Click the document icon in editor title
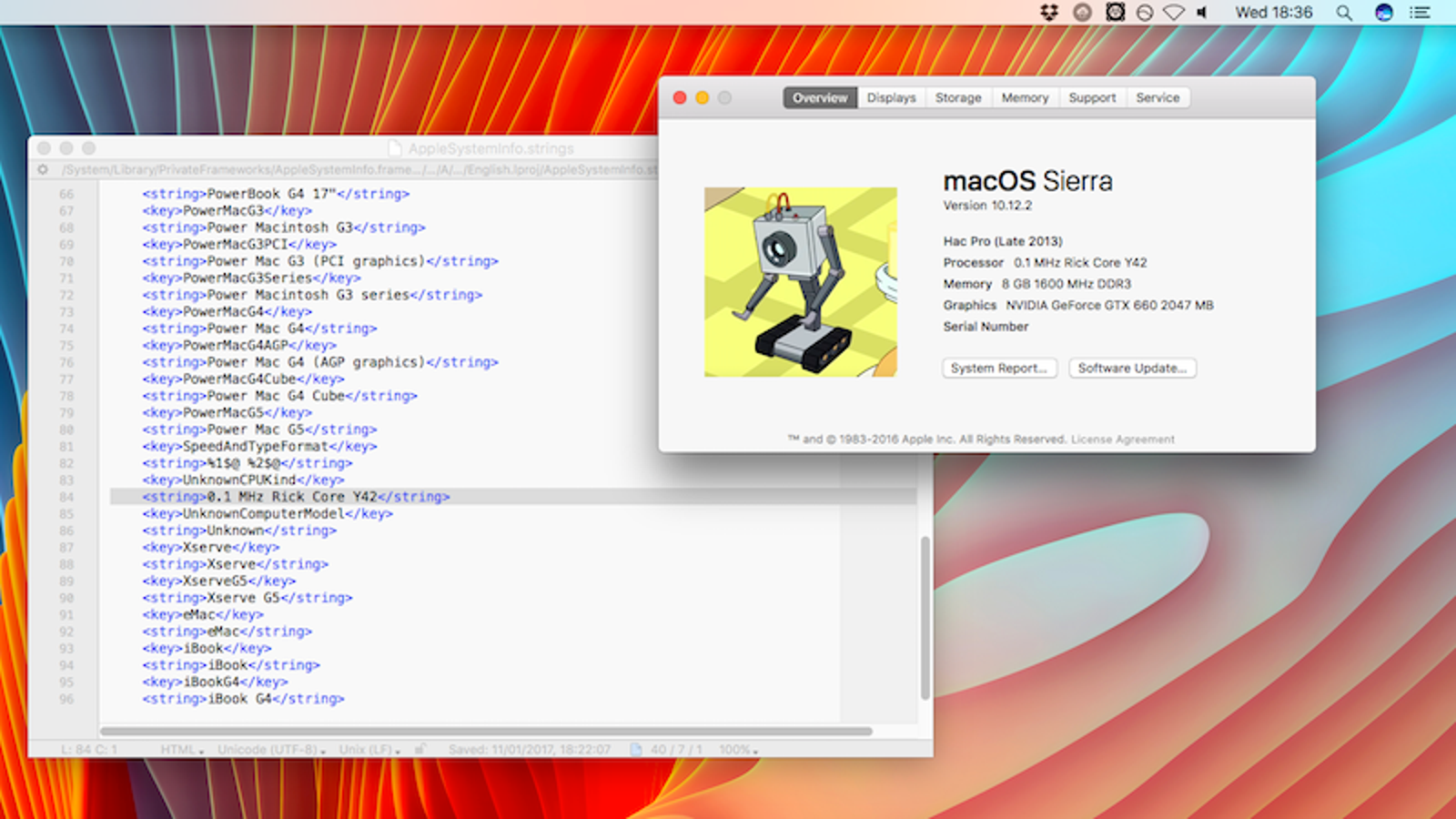Screen dimensions: 1456x819 (395, 148)
